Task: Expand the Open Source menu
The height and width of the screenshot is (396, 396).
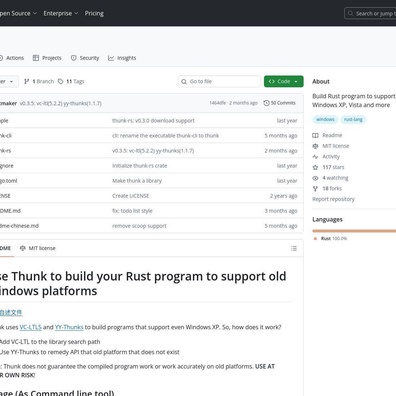Action: [18, 13]
